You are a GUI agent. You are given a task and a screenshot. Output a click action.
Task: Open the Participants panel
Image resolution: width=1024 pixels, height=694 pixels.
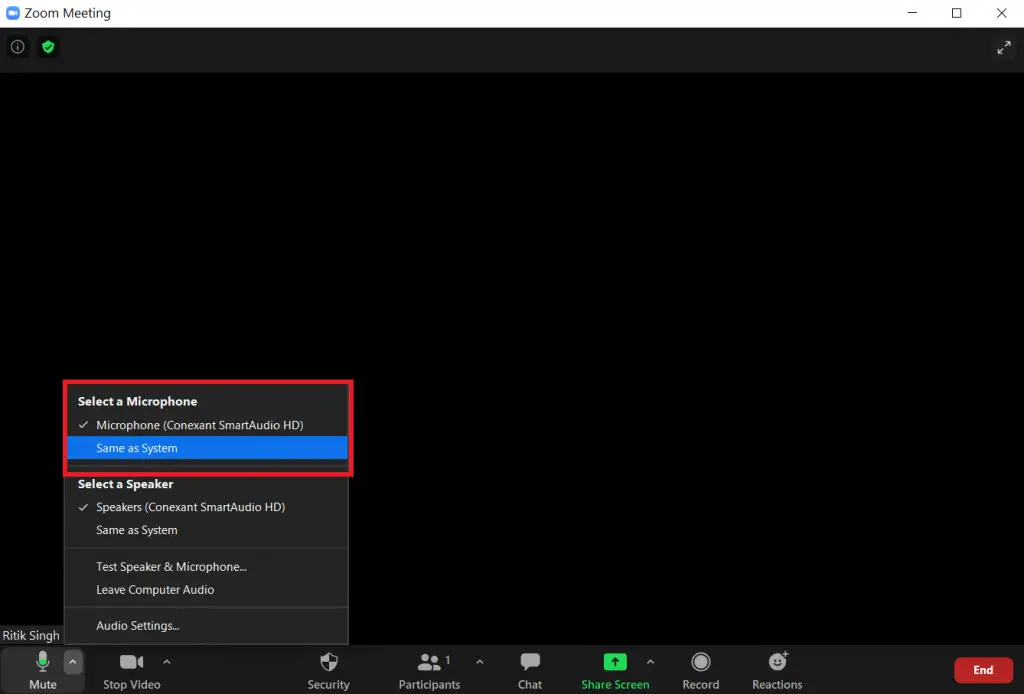(428, 668)
